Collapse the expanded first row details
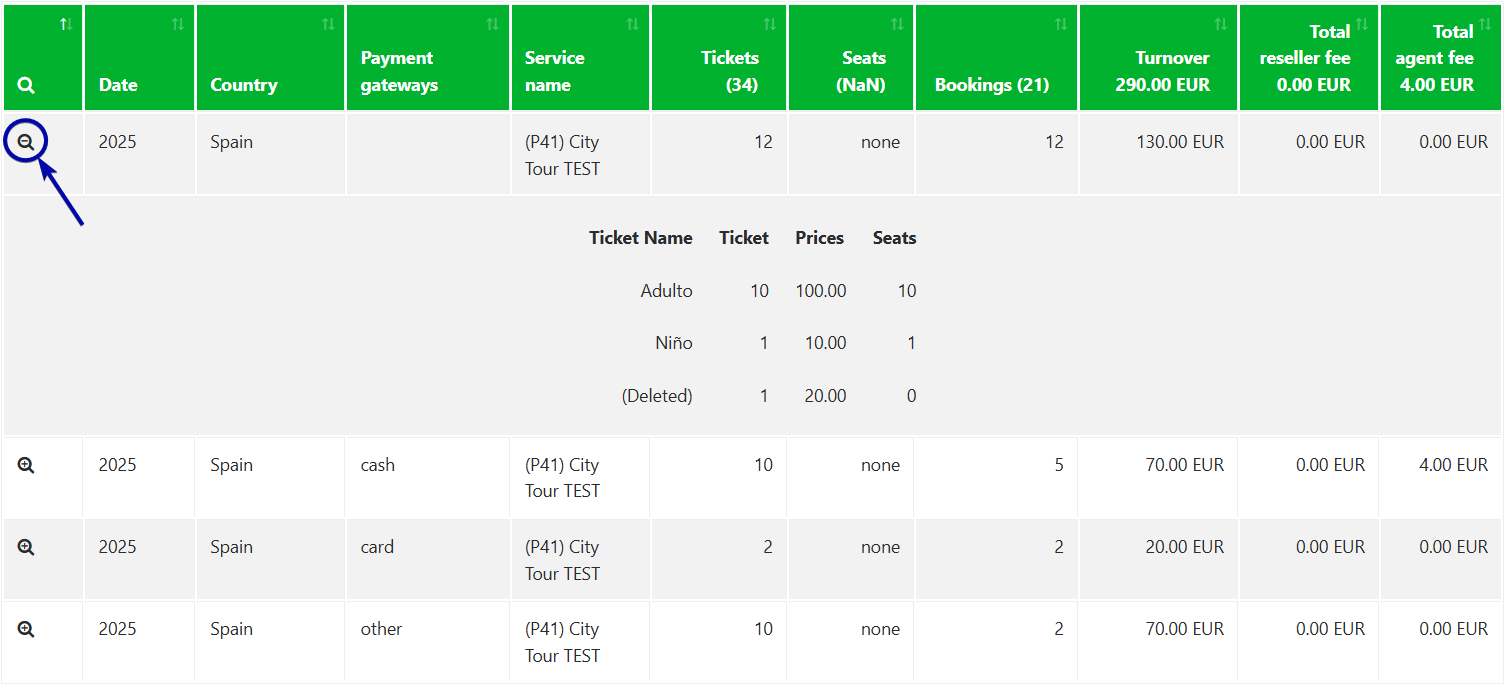The width and height of the screenshot is (1505, 685). (26, 143)
